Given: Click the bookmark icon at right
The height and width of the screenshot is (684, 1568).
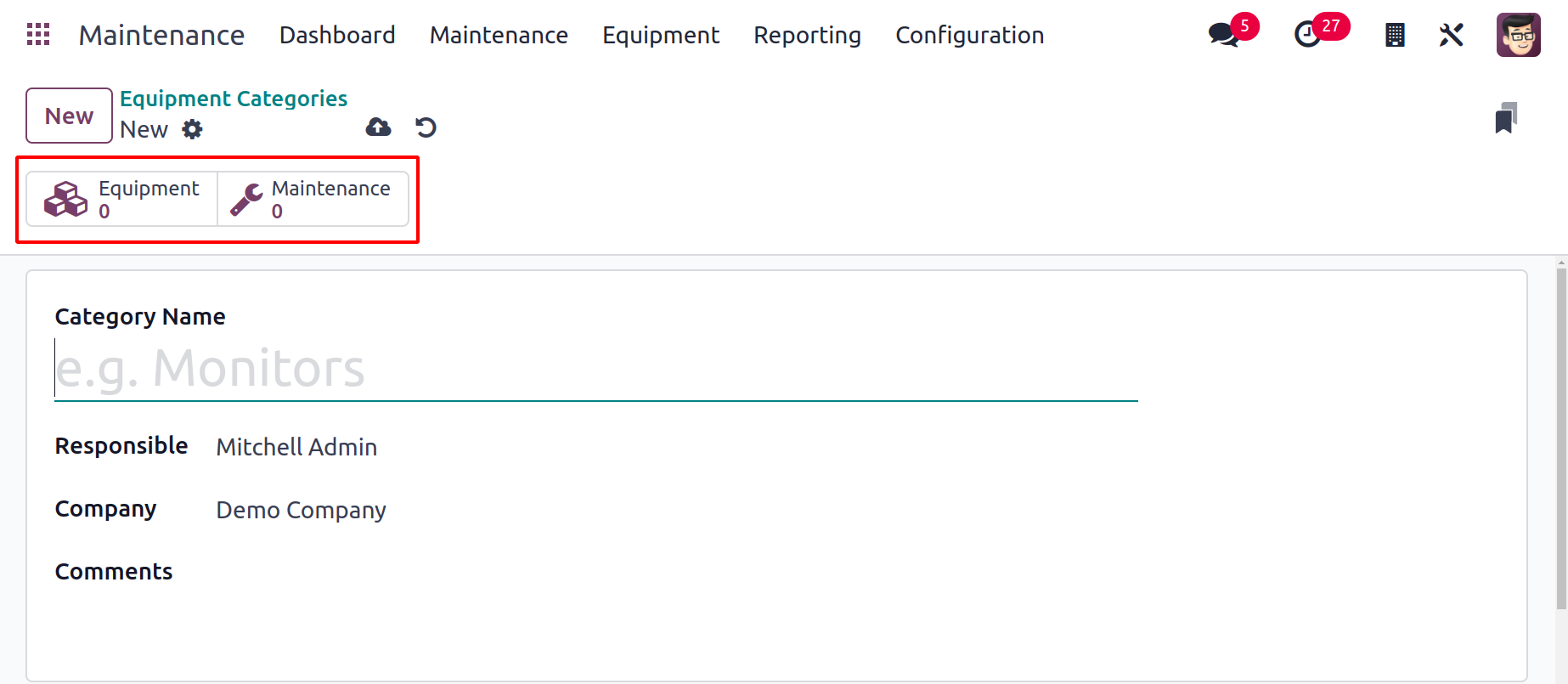Looking at the screenshot, I should click(1506, 118).
